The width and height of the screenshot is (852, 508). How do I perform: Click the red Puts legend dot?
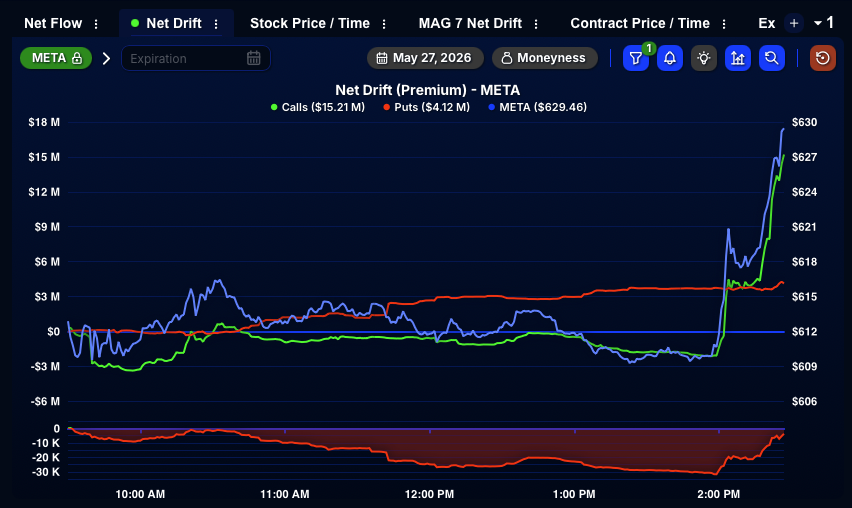tap(387, 107)
